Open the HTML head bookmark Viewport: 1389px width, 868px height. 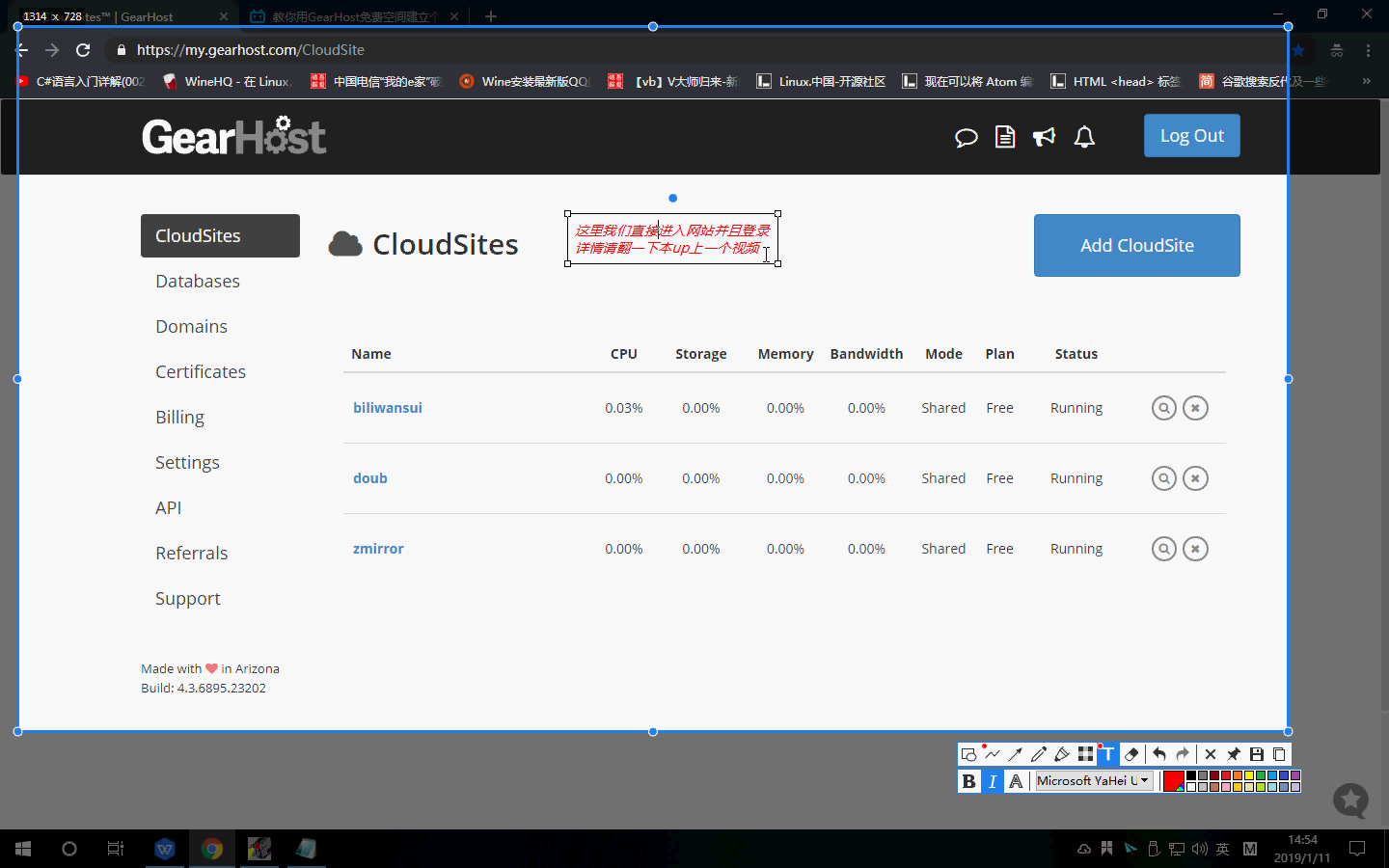click(1116, 81)
